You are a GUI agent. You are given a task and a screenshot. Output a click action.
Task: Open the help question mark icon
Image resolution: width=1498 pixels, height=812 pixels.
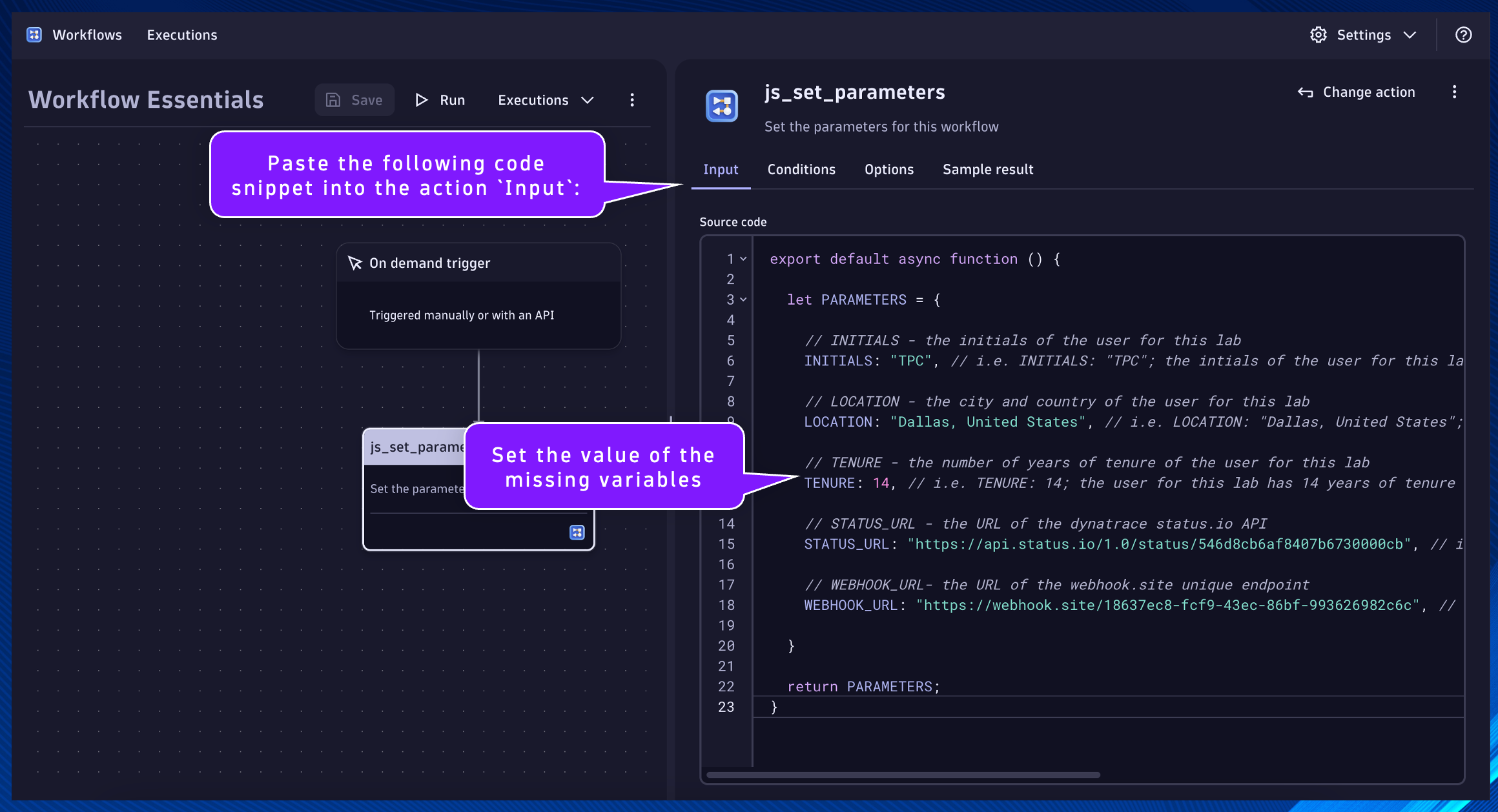1463,35
